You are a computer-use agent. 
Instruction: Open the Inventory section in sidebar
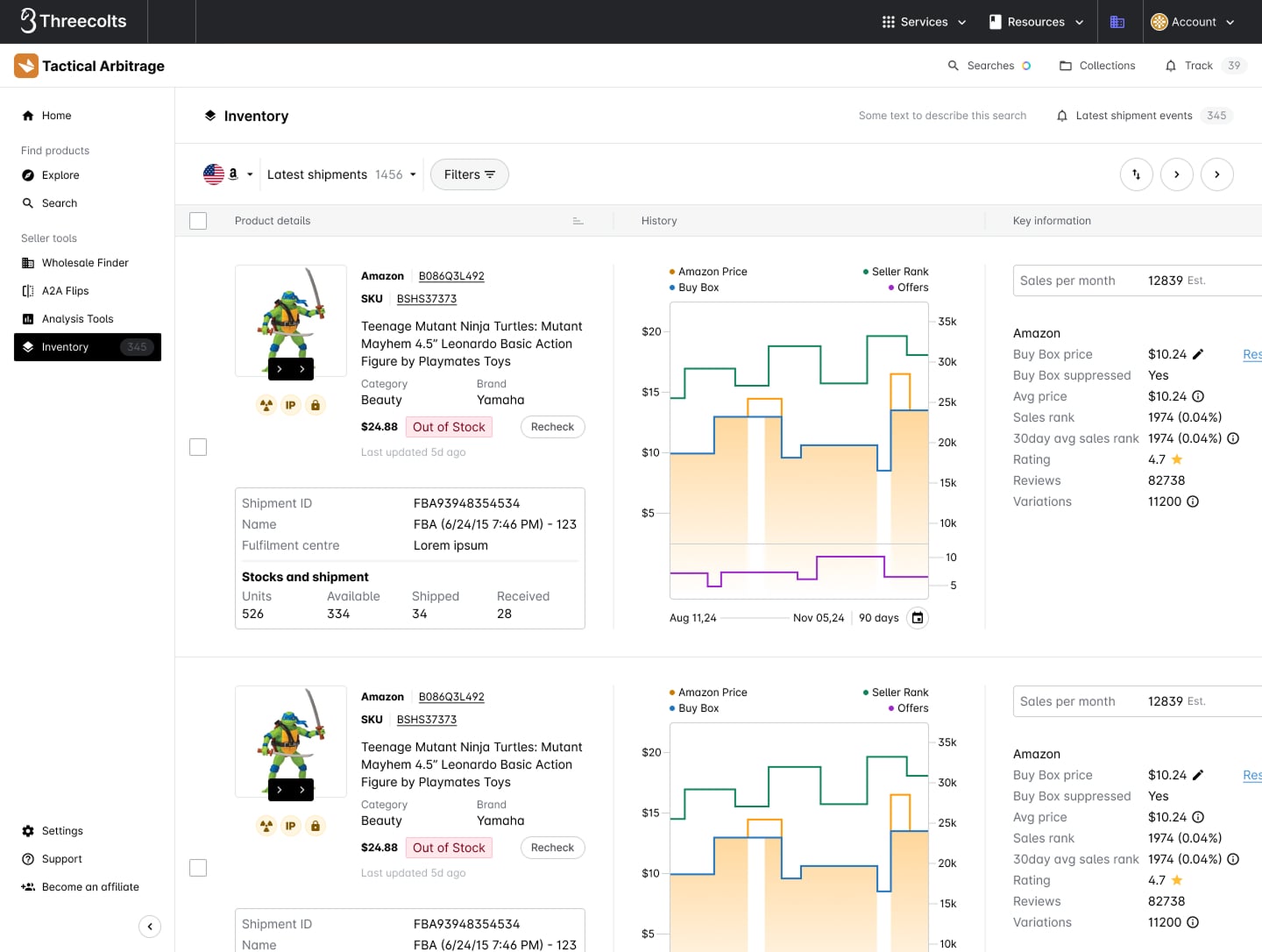[65, 347]
